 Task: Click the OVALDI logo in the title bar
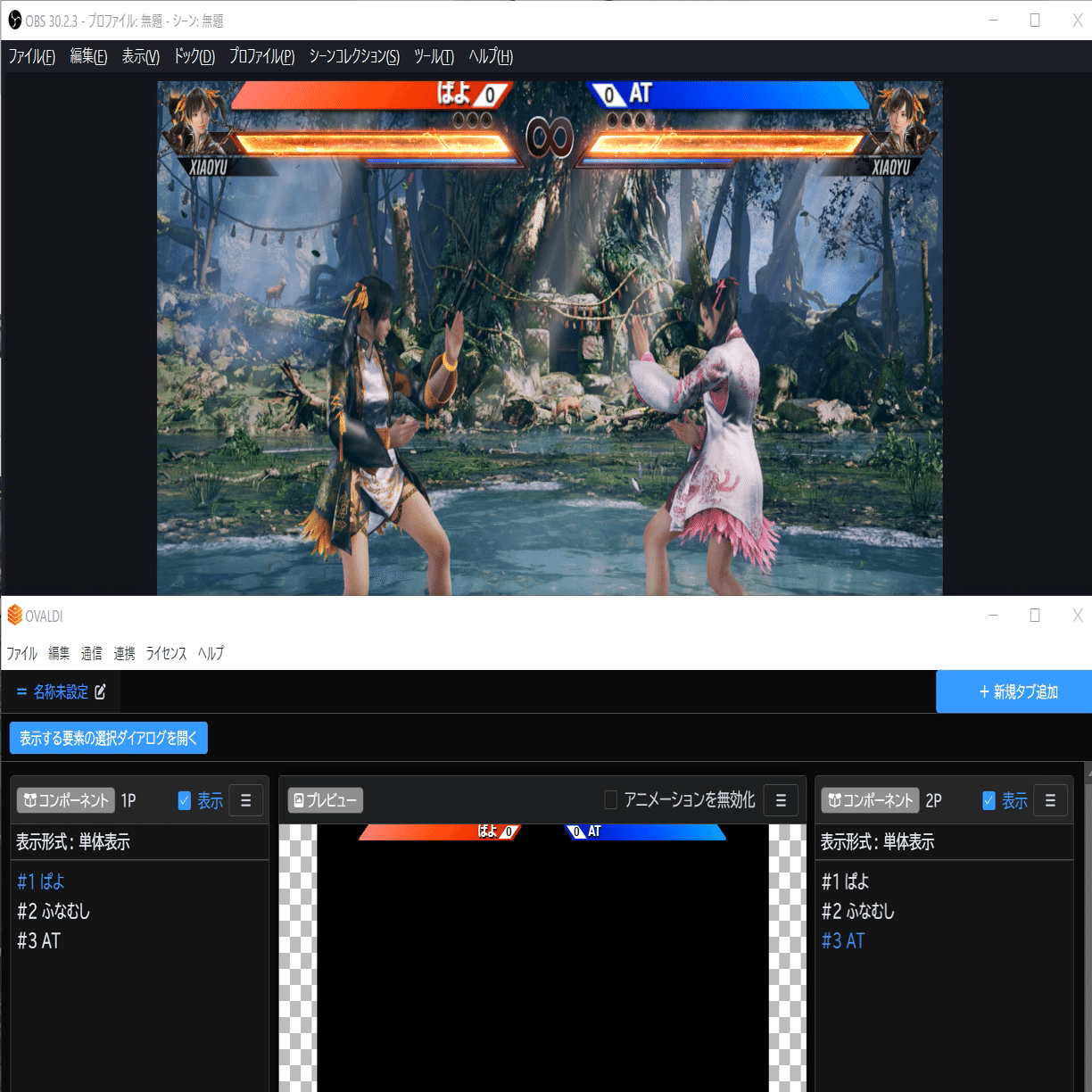tap(13, 615)
